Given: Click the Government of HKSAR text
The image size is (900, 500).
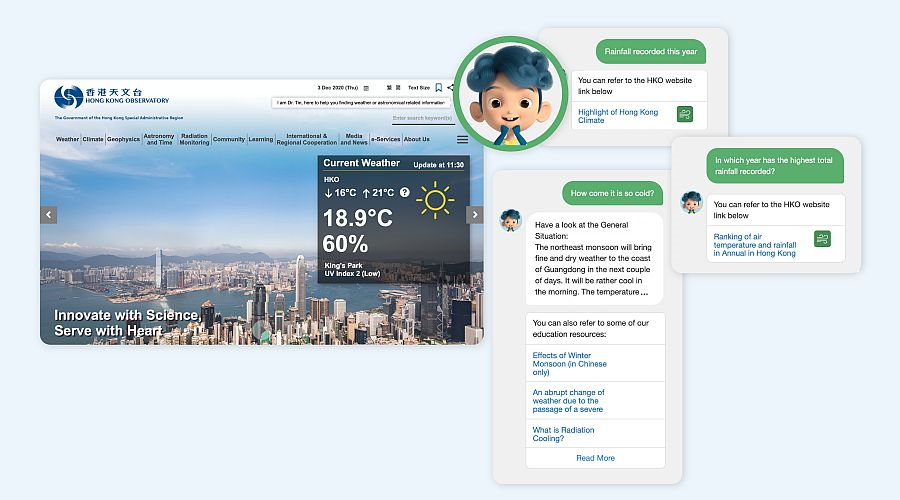Looking at the screenshot, I should (x=119, y=118).
